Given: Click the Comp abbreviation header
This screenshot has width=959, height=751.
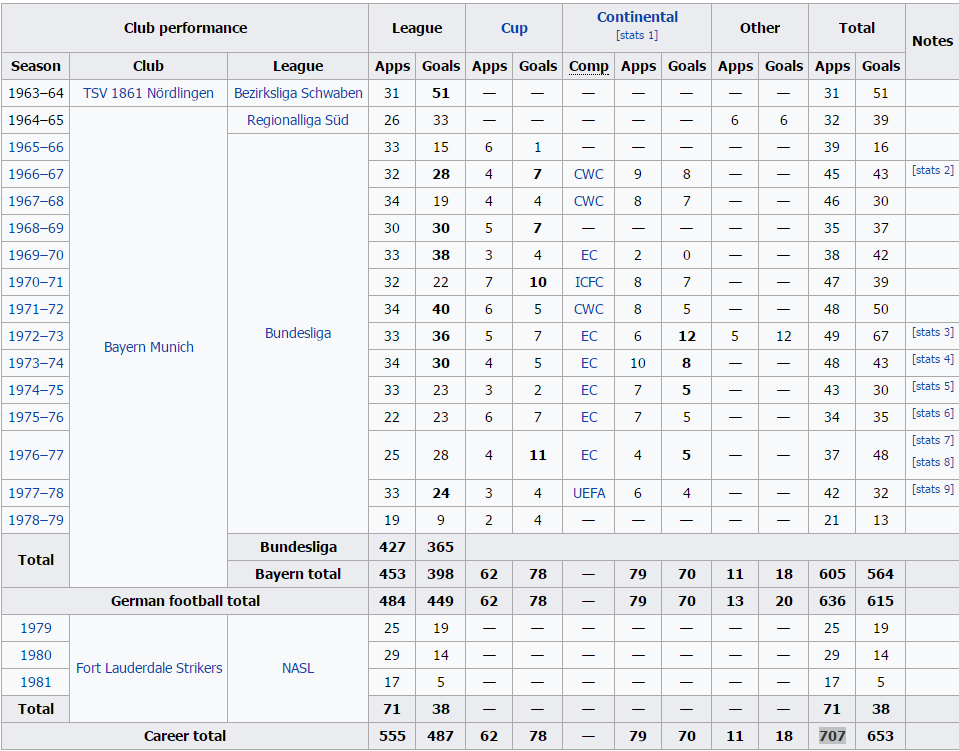Looking at the screenshot, I should pyautogui.click(x=588, y=66).
